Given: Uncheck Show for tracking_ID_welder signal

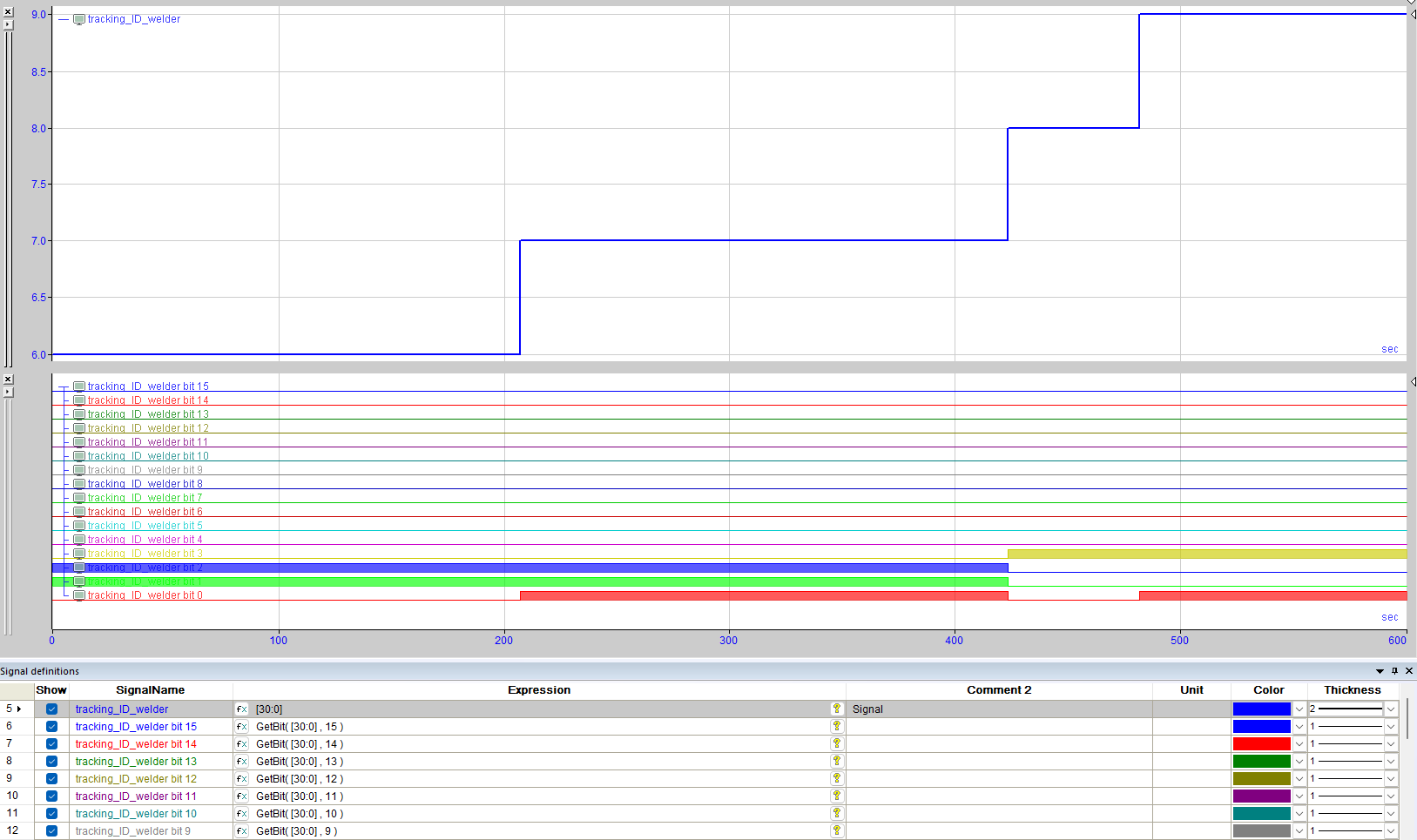Looking at the screenshot, I should 51,709.
